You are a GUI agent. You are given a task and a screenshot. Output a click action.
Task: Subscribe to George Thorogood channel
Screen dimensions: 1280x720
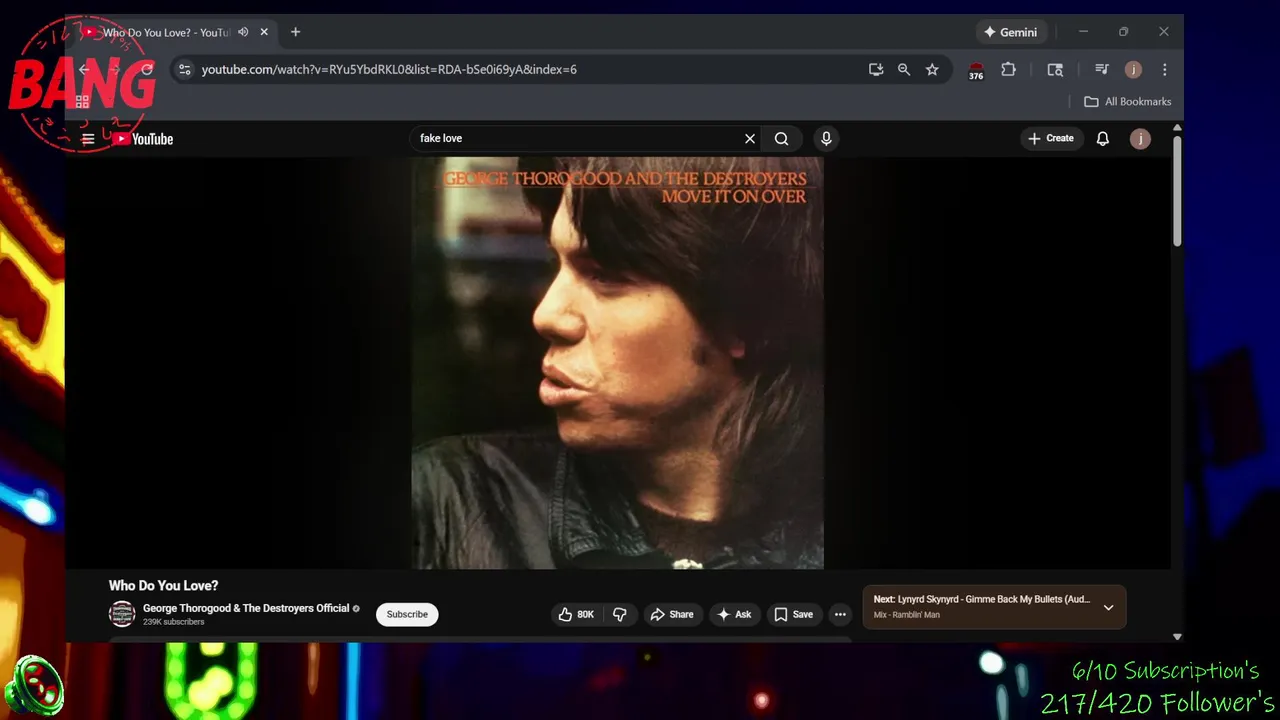407,614
